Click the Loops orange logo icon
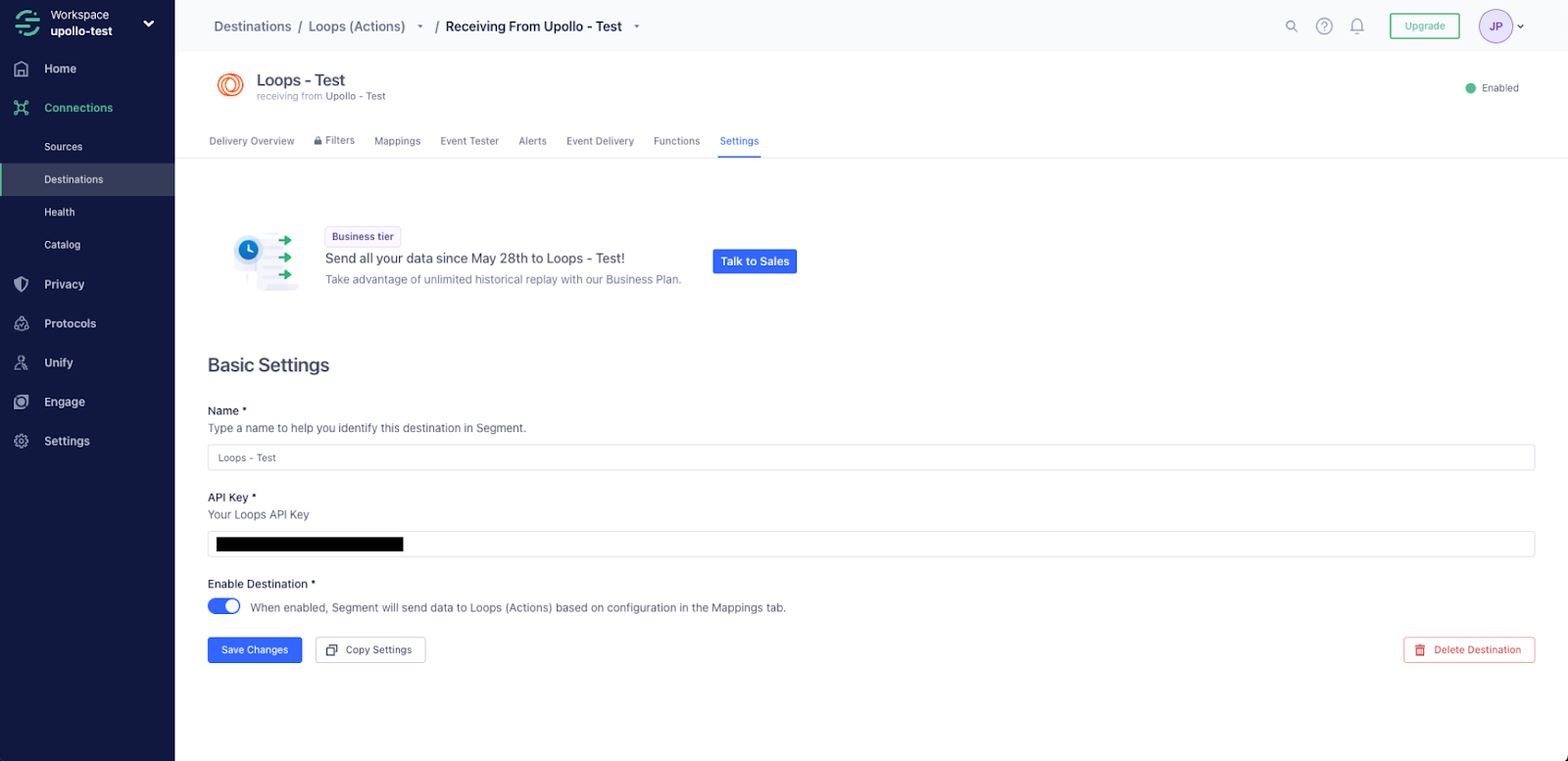The width and height of the screenshot is (1568, 761). click(x=230, y=85)
